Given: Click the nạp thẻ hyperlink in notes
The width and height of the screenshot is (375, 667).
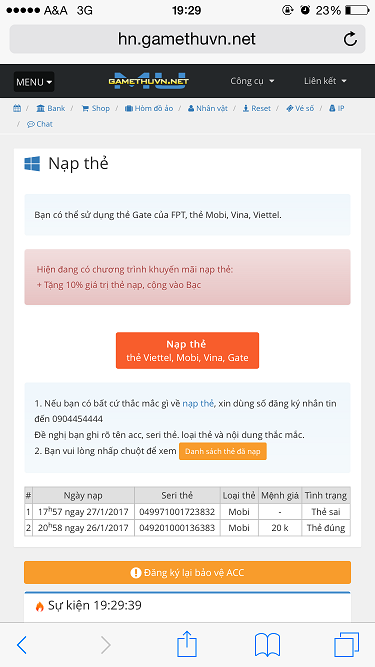Looking at the screenshot, I should point(198,404).
